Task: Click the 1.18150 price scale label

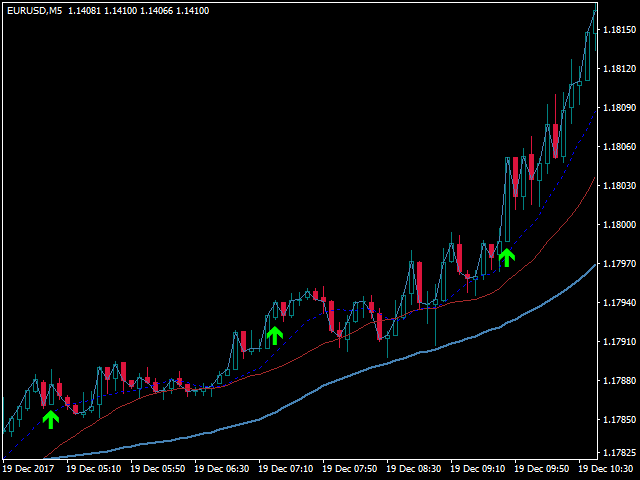Action: [x=619, y=30]
